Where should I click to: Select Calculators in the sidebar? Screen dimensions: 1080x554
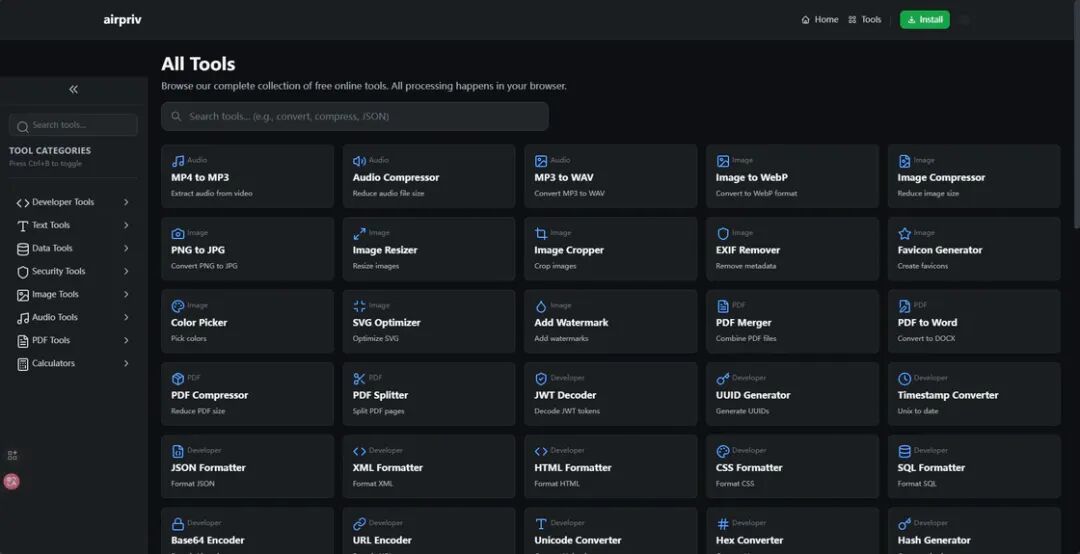(x=73, y=363)
